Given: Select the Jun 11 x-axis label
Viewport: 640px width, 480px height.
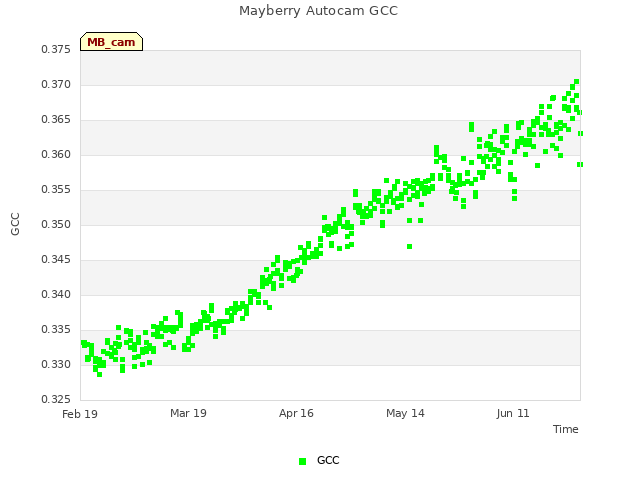Looking at the screenshot, I should [513, 413].
